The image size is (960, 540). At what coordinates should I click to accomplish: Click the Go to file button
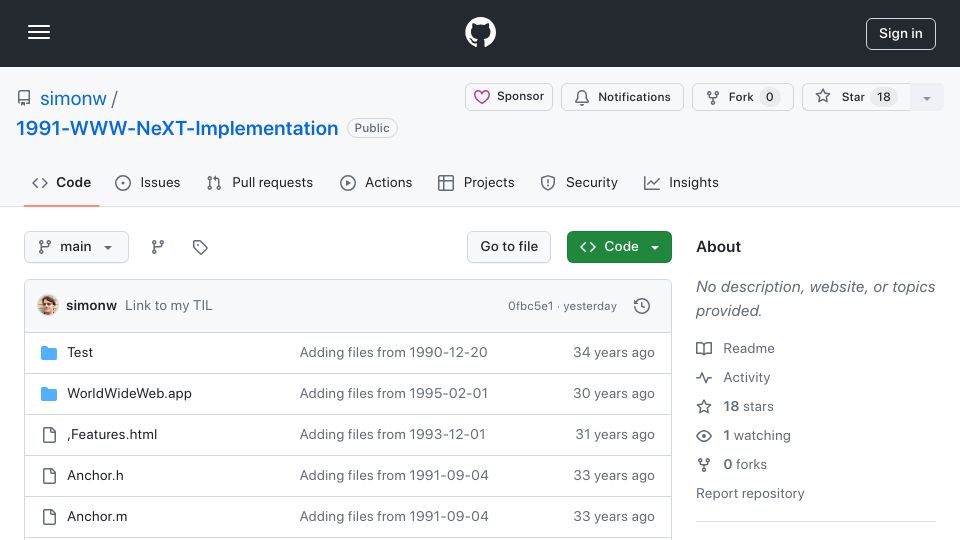pyautogui.click(x=509, y=247)
